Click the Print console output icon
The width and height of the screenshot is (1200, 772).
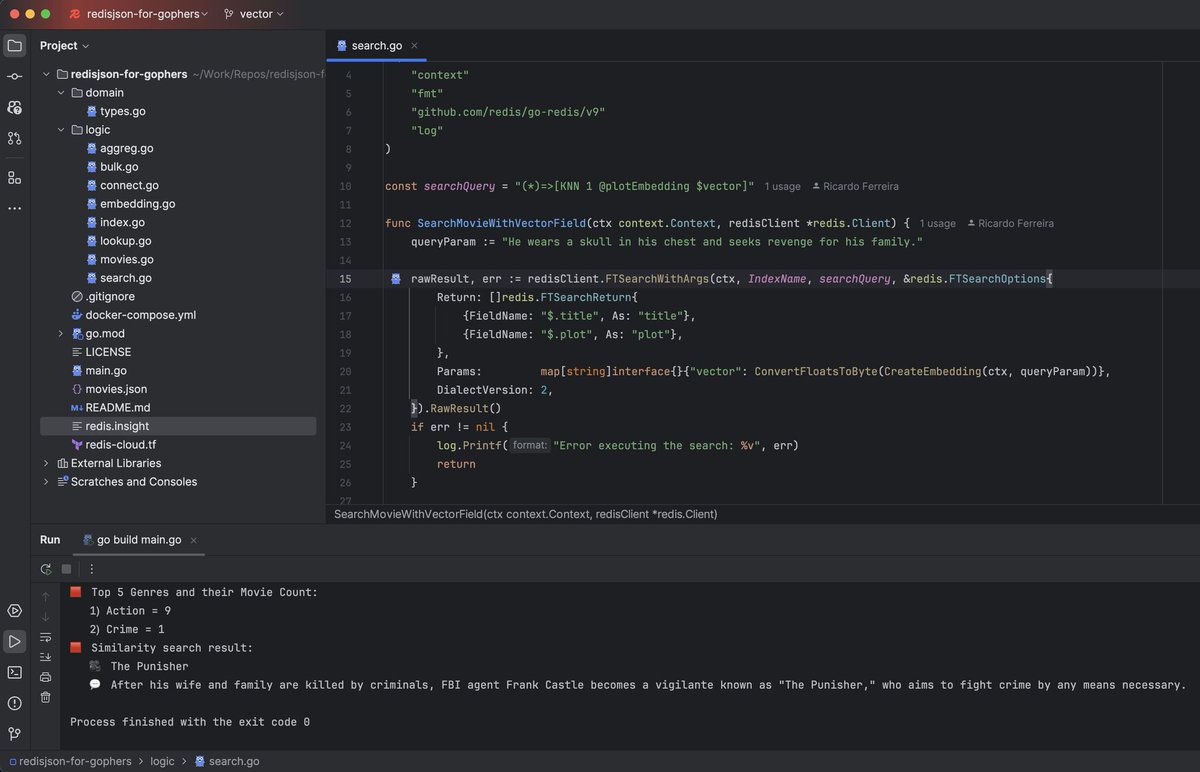click(46, 677)
